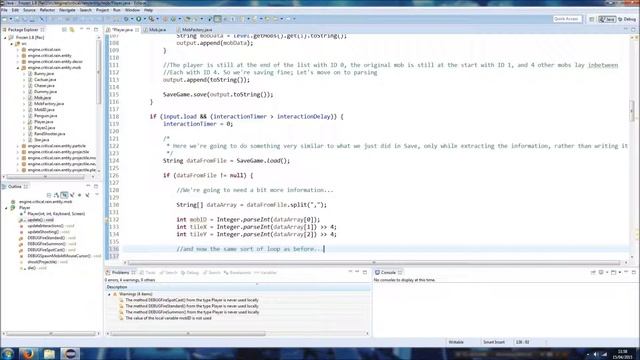The width and height of the screenshot is (640, 360).
Task: Toggle Hide Static Members in Outline
Action: tap(72, 195)
